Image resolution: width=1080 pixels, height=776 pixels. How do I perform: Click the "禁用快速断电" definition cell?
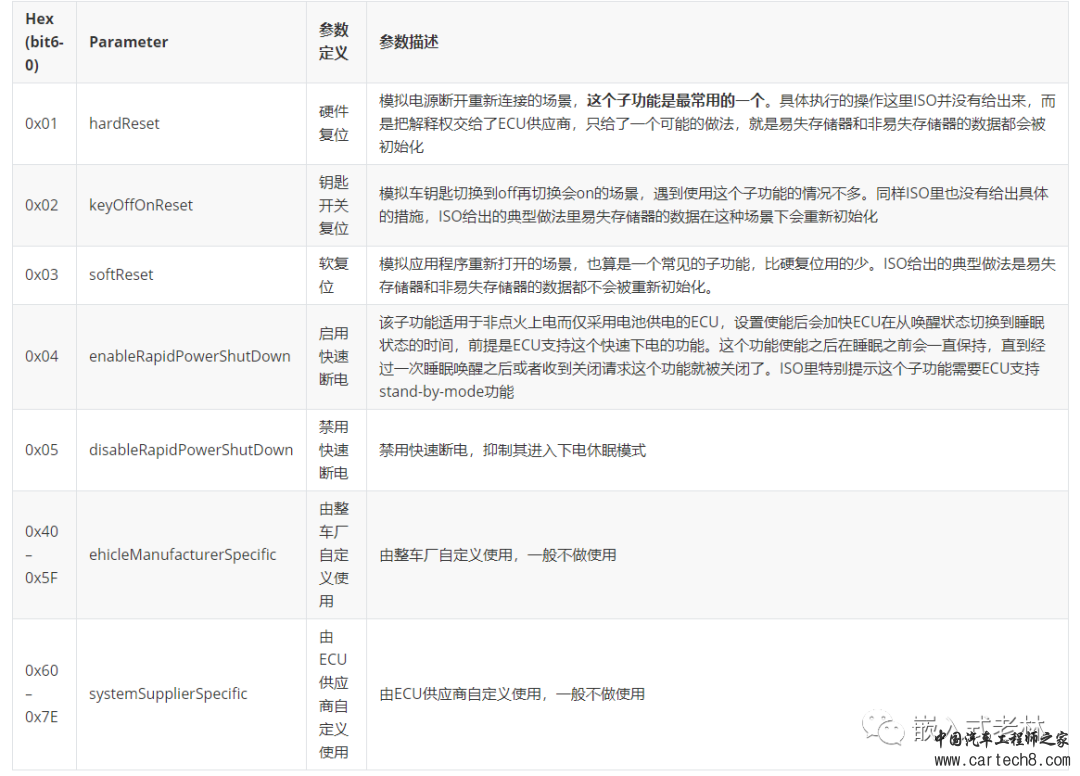pos(334,450)
